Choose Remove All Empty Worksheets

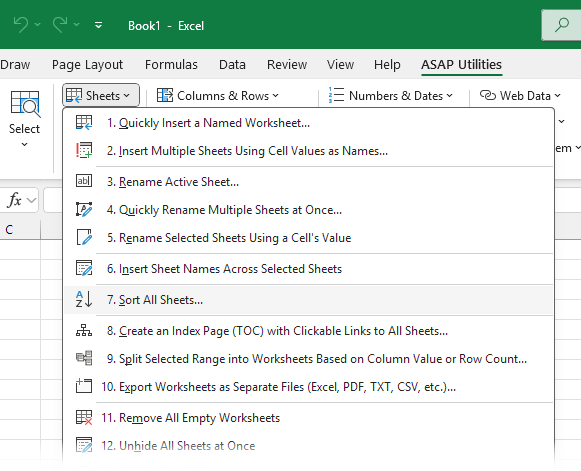(x=308, y=418)
